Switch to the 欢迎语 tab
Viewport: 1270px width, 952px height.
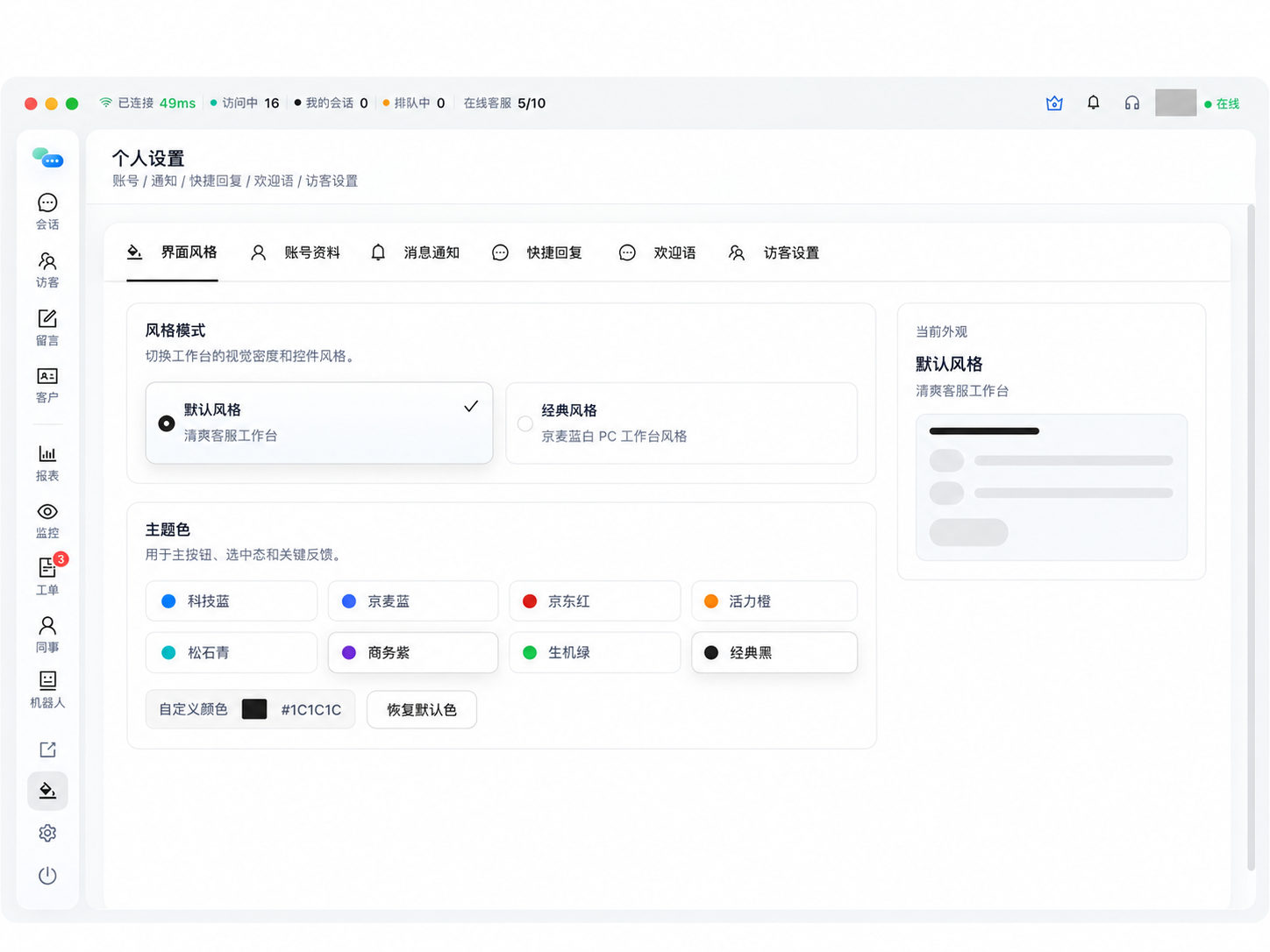(657, 252)
